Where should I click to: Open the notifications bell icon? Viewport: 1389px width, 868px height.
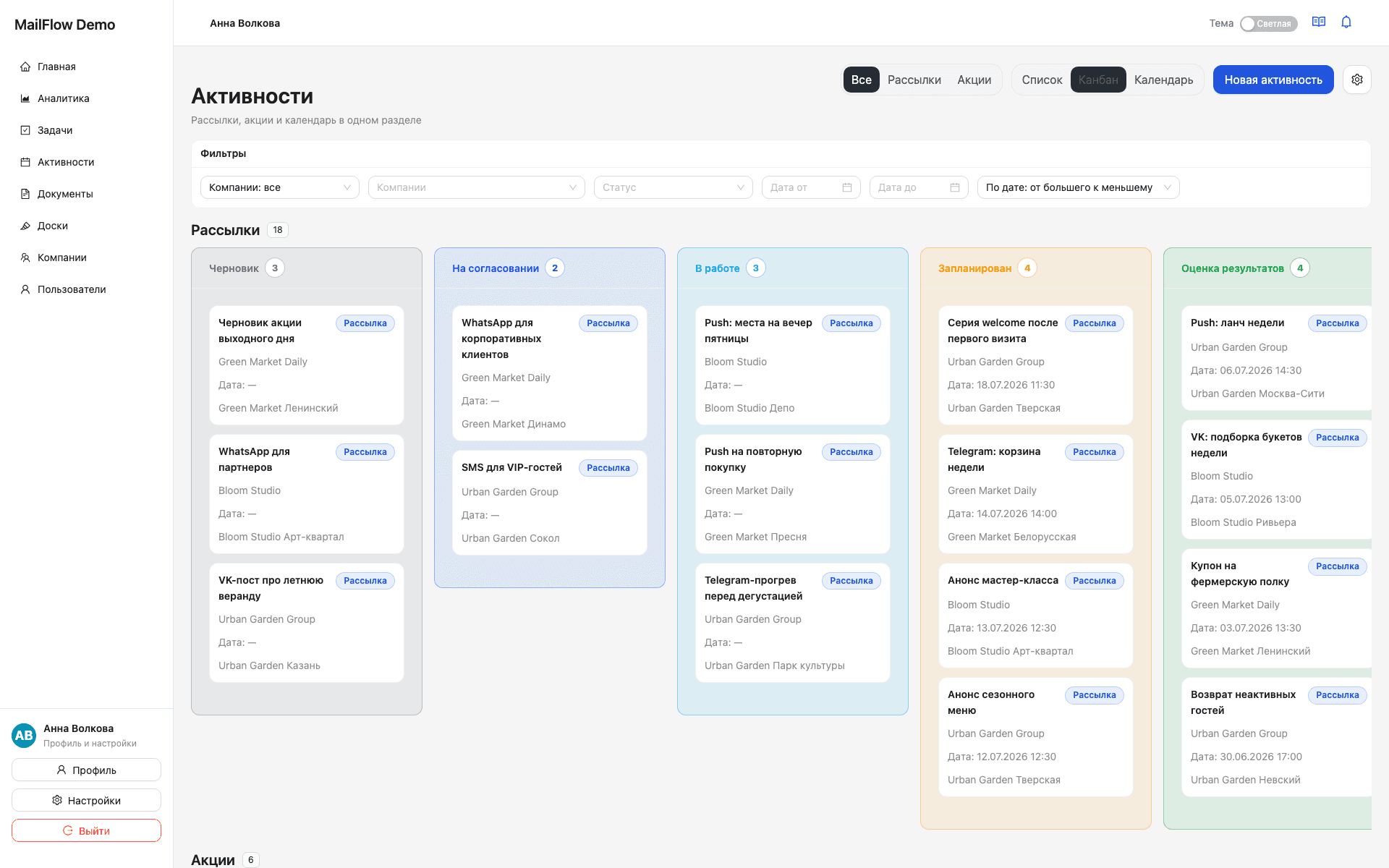coord(1346,22)
